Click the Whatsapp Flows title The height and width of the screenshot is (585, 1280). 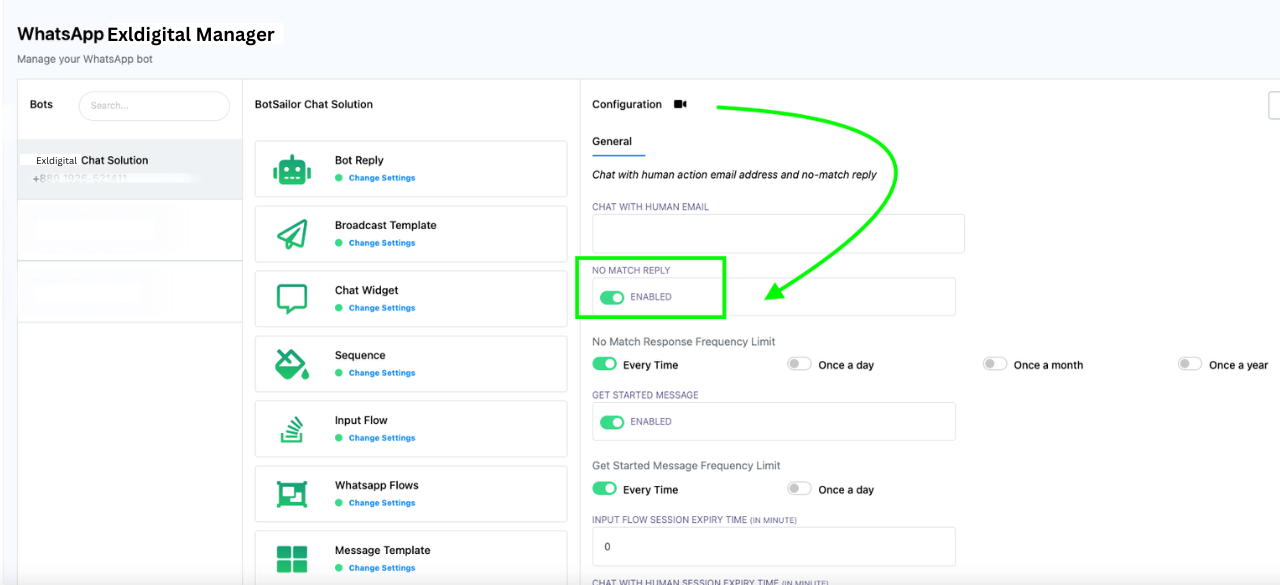pos(377,485)
